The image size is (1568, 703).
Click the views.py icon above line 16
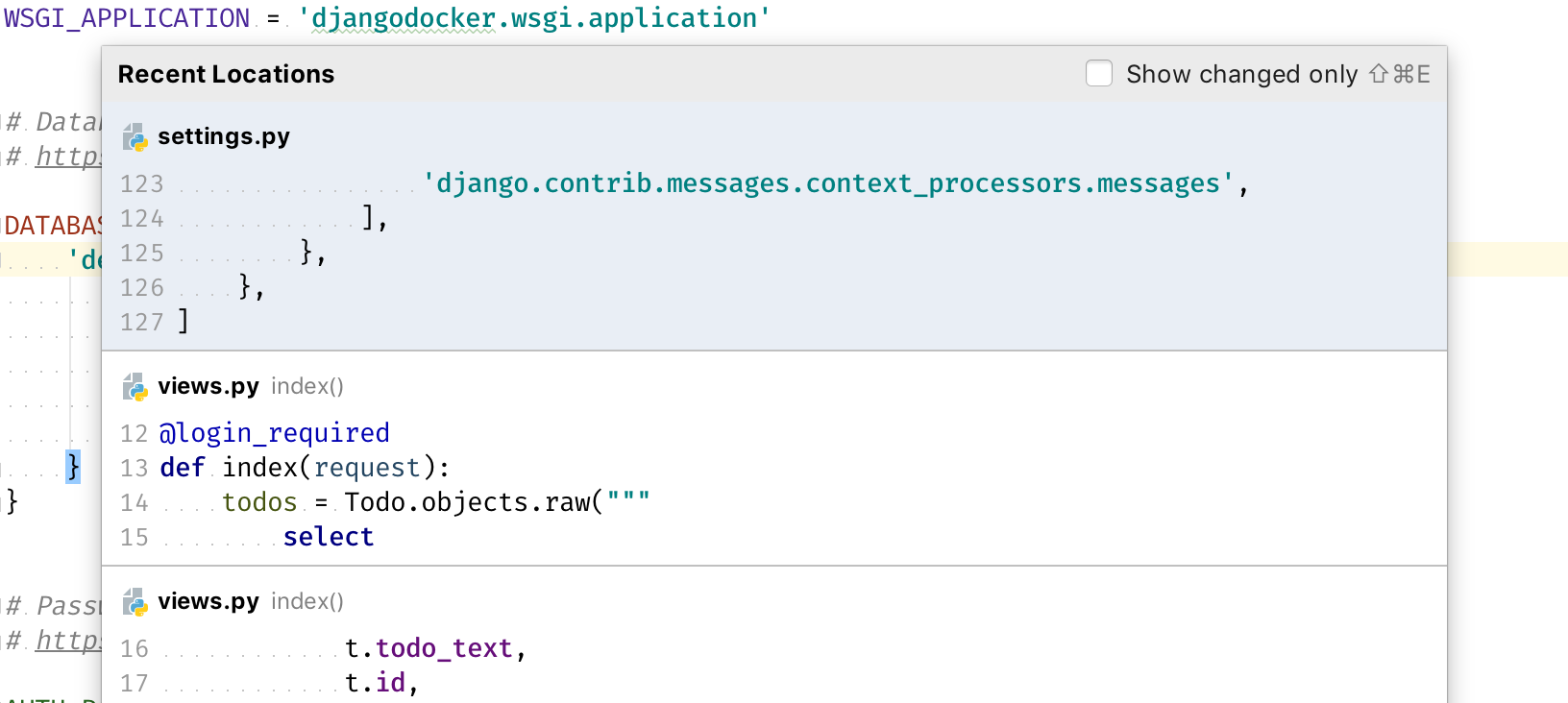click(135, 602)
